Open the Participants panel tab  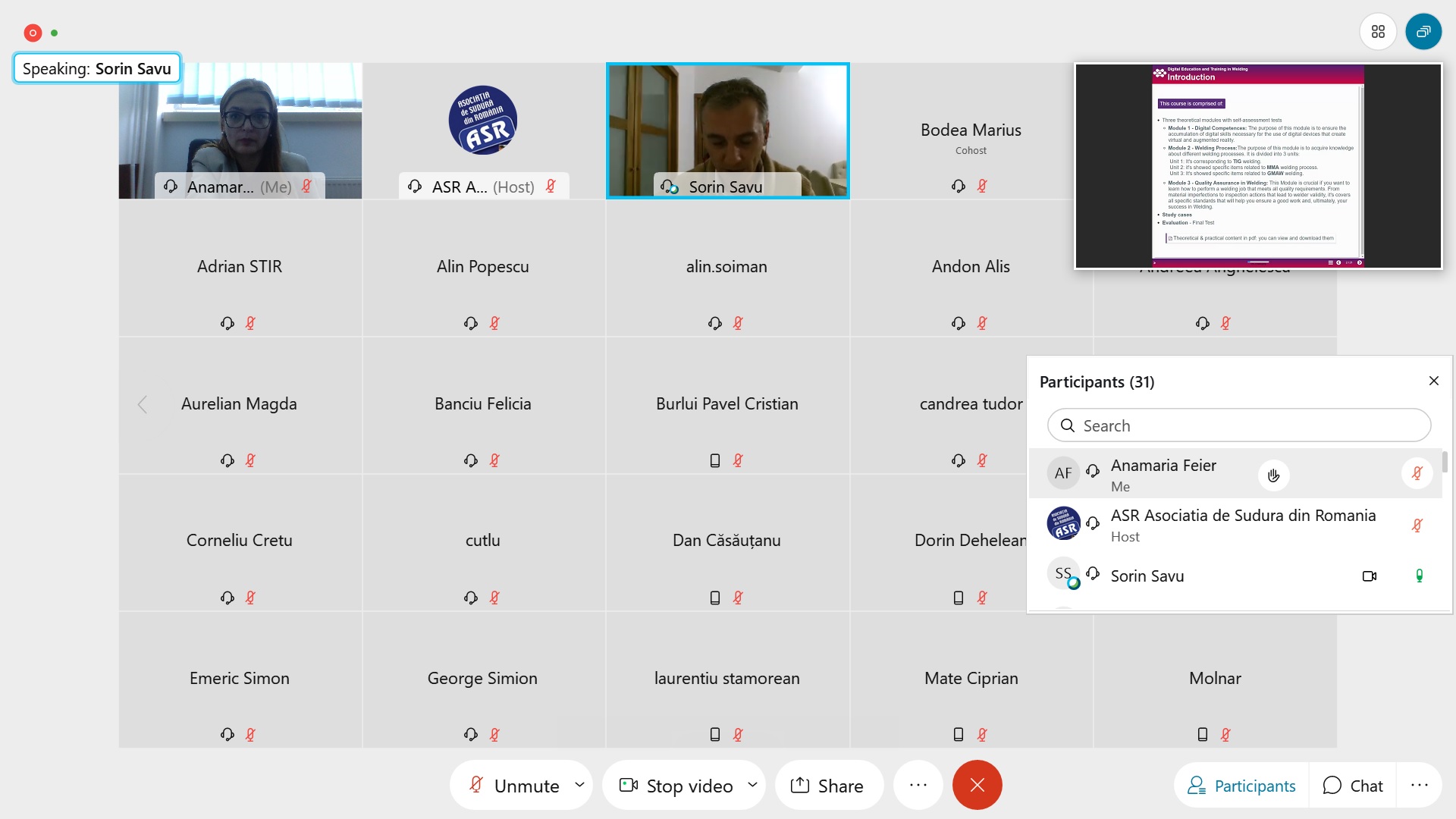[x=1242, y=786]
